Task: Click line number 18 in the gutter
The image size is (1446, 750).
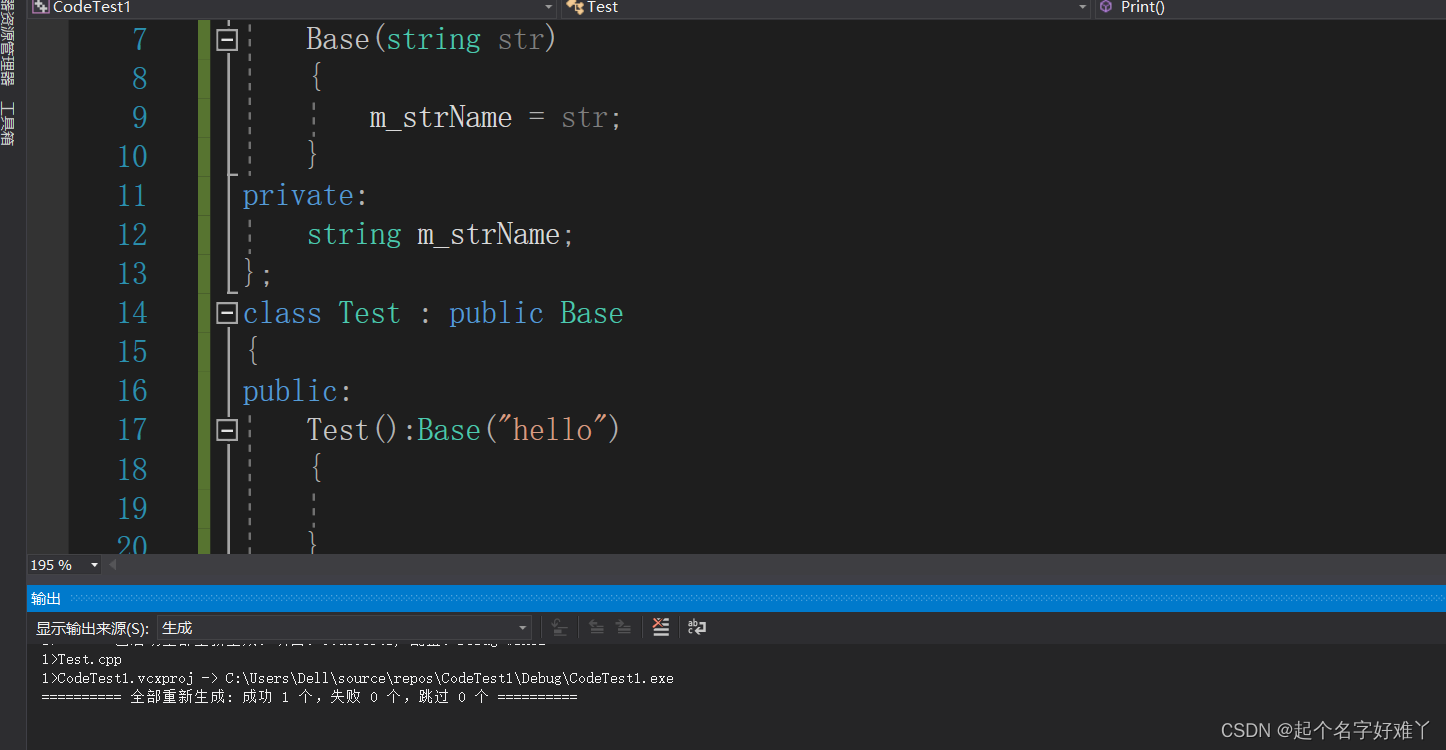Action: click(x=132, y=469)
